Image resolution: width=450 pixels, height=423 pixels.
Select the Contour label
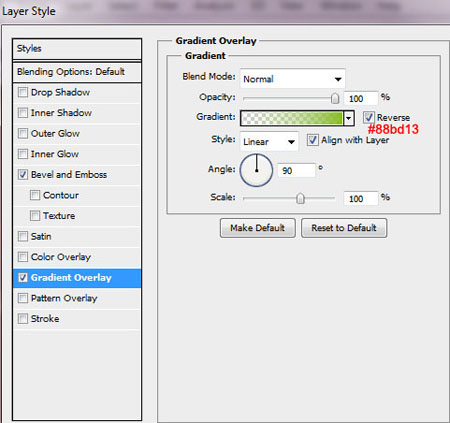[x=61, y=195]
